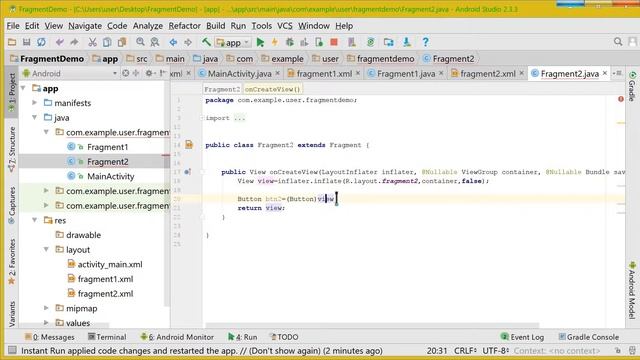Collapse the app module tree node
The image size is (640, 360).
[24, 88]
